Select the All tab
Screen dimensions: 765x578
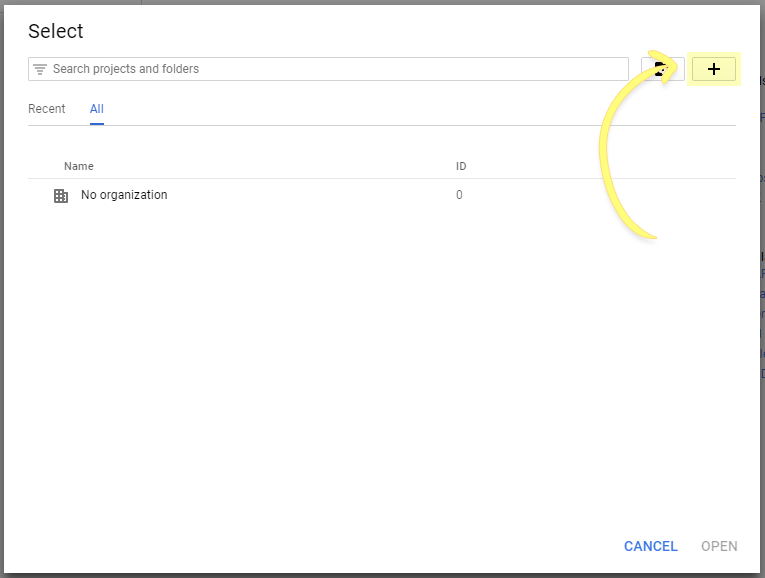(97, 109)
